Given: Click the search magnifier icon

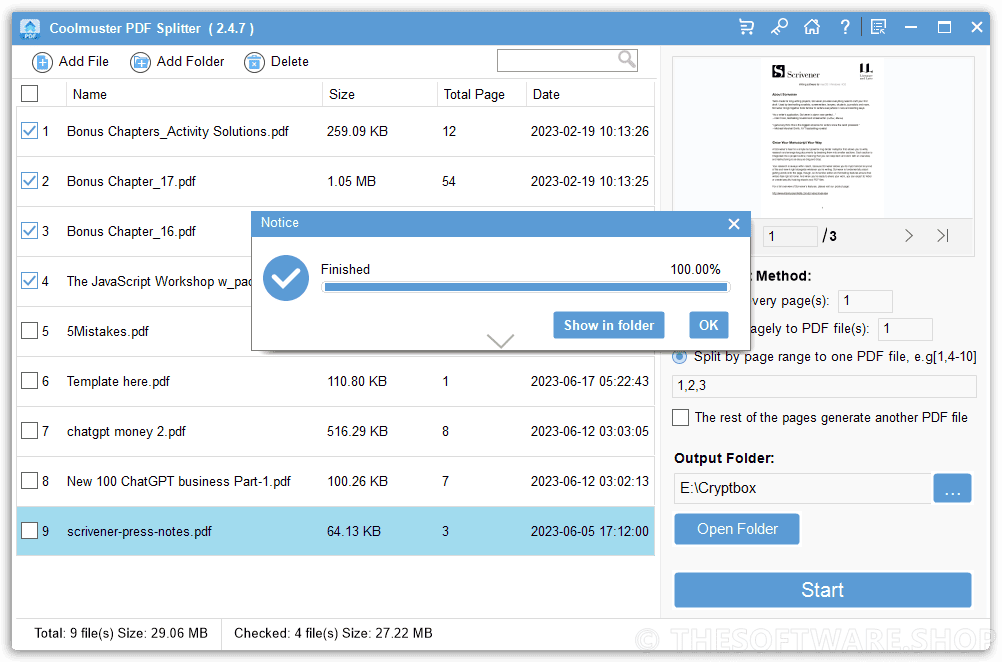Looking at the screenshot, I should (627, 60).
